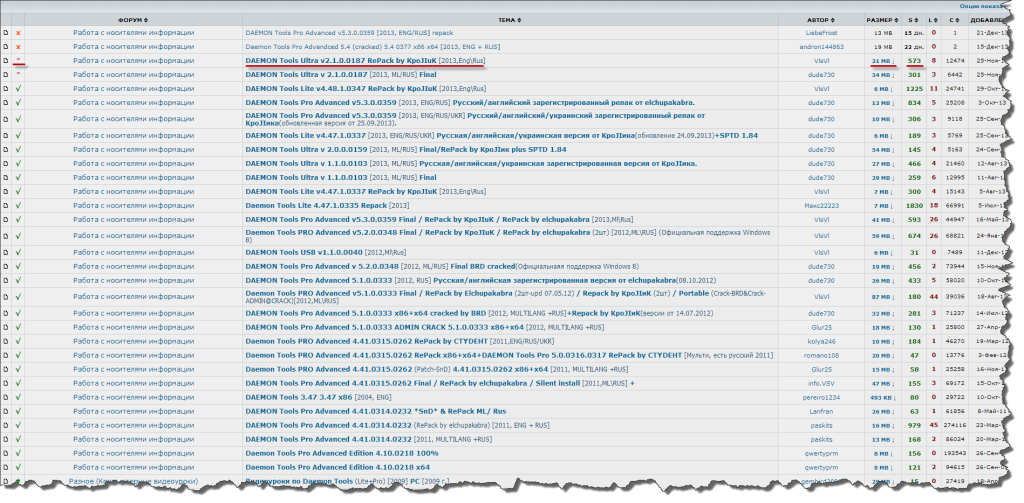
Task: Click the green checkmark in the Lanfran *SnD* row
Action: click(18, 412)
